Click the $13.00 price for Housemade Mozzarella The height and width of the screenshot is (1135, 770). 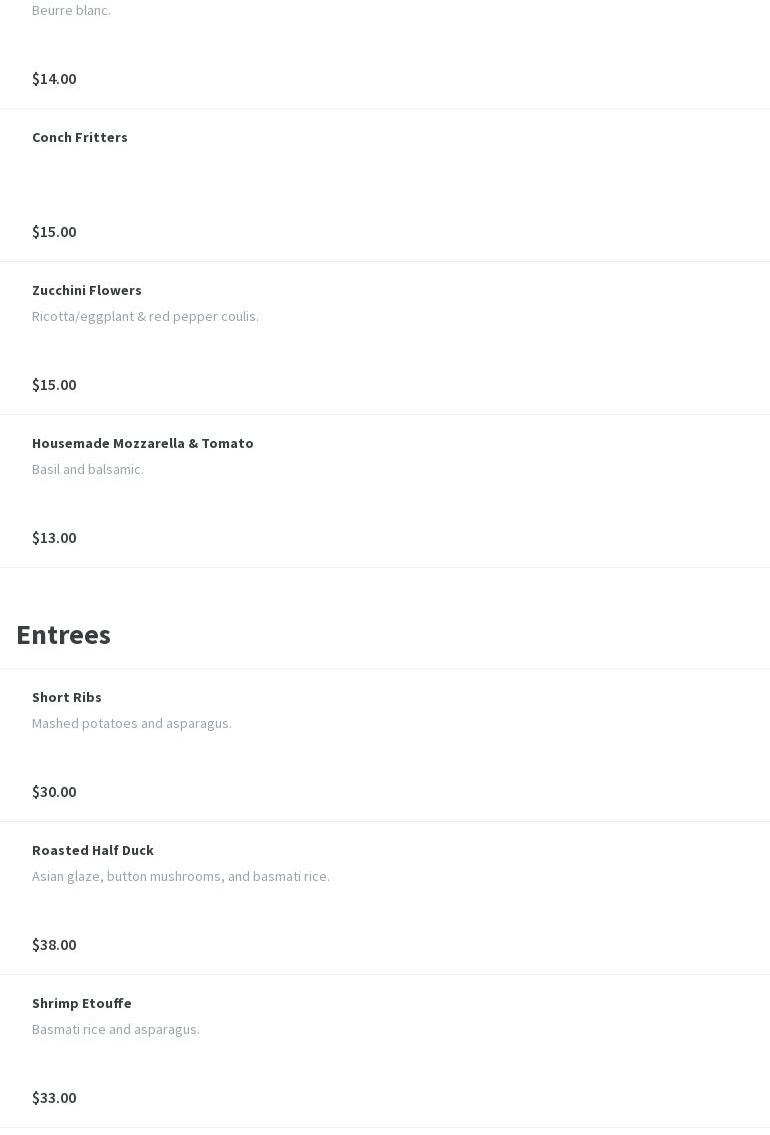click(54, 538)
